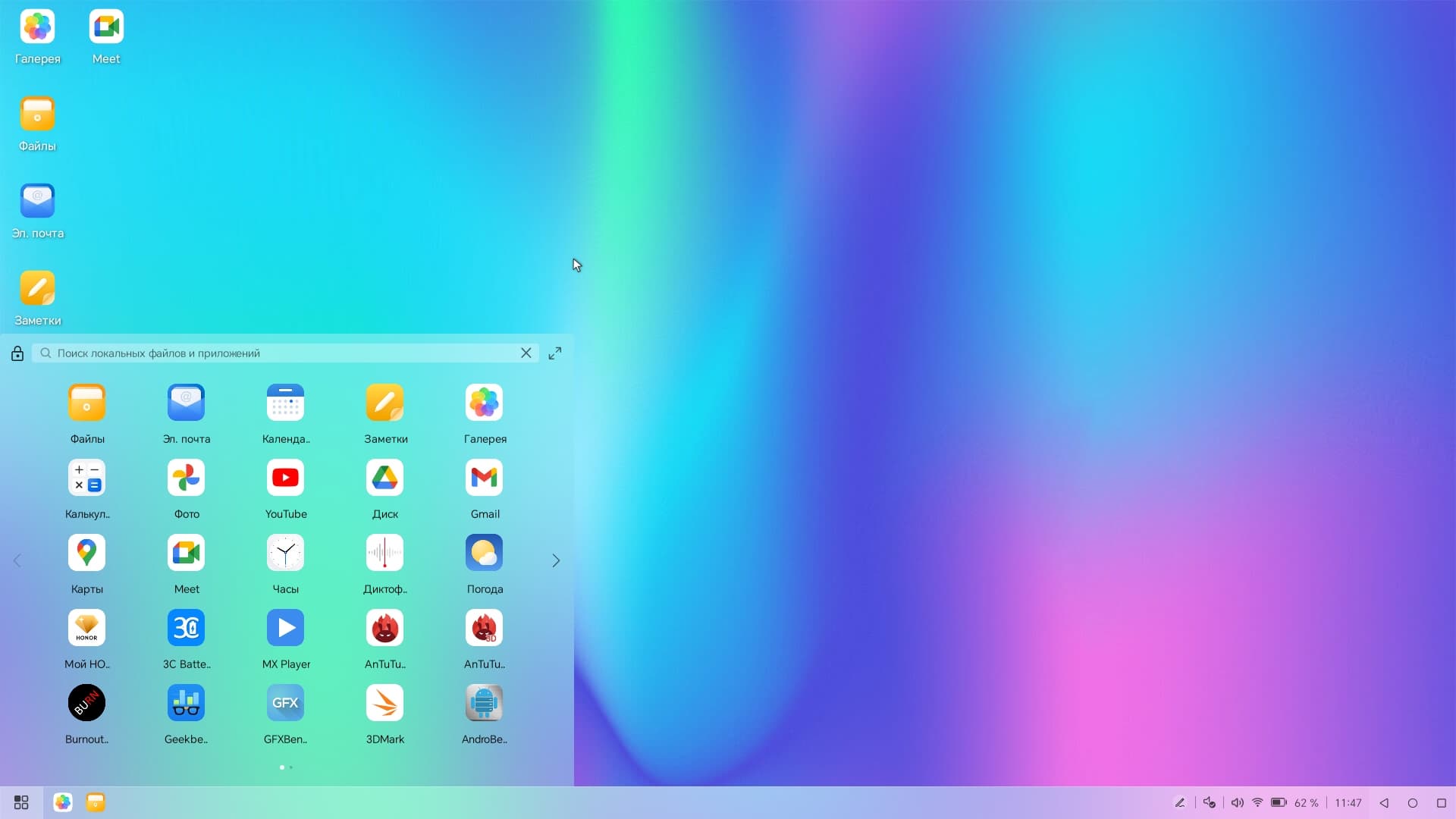This screenshot has width=1456, height=819.
Task: Toggle Wi-Fi icon in status bar
Action: (x=1257, y=802)
